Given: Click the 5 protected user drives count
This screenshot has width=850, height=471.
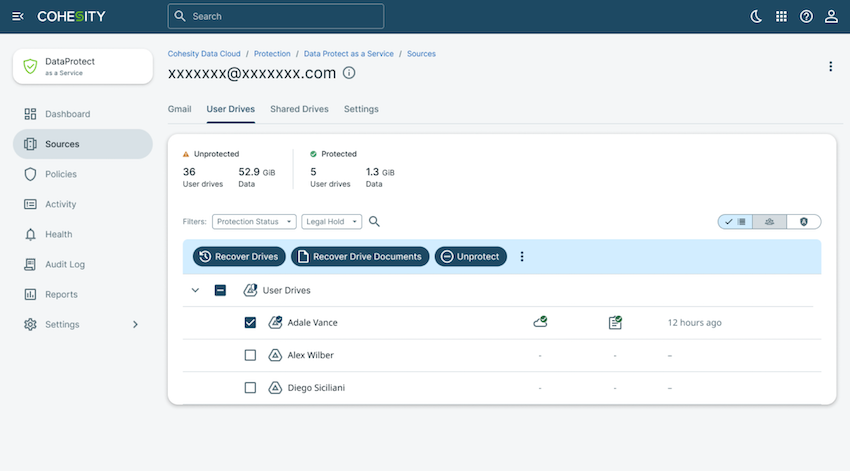Looking at the screenshot, I should coord(313,172).
